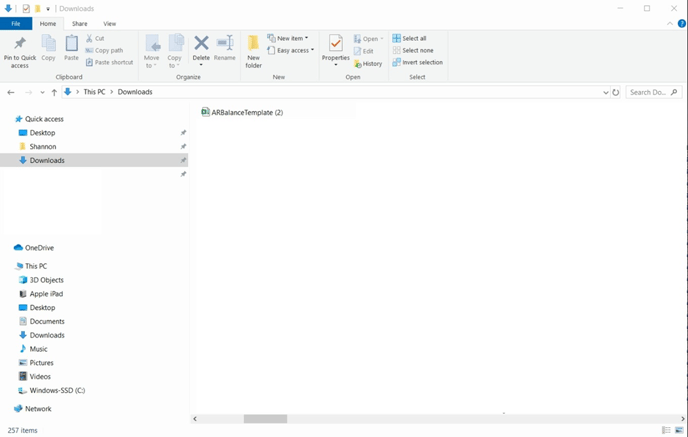
Task: Open the New item dropdown
Action: point(288,38)
